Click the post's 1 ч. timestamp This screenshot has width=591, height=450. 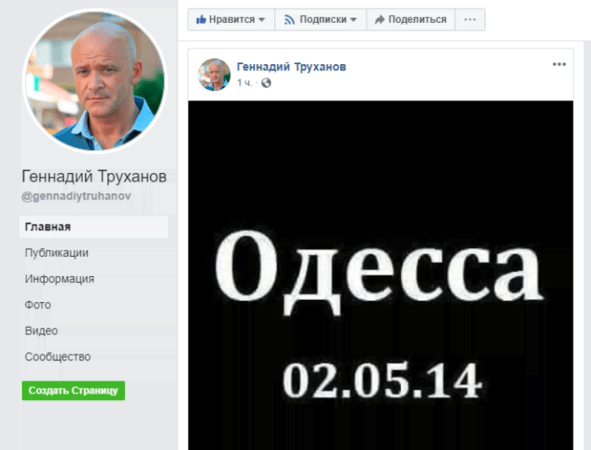click(x=244, y=83)
